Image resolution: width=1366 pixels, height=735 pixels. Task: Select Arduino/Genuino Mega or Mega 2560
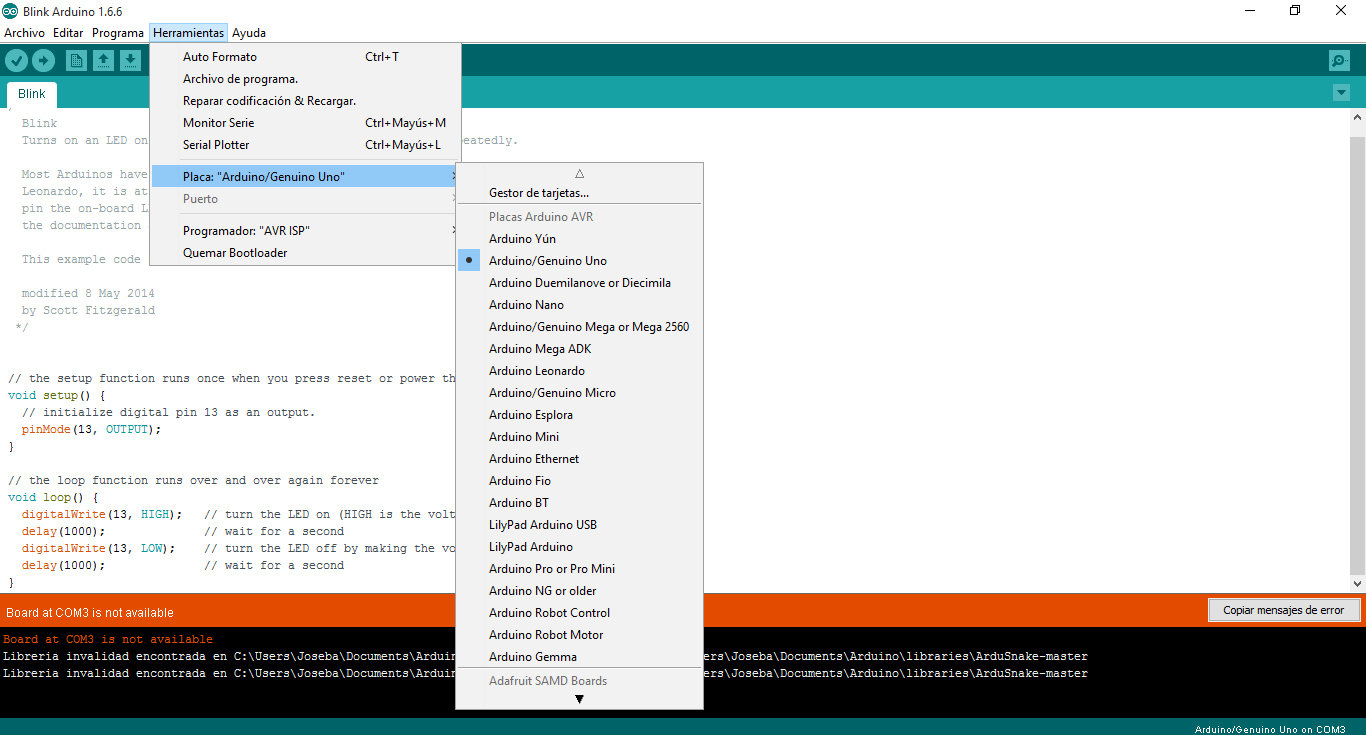(x=579, y=327)
